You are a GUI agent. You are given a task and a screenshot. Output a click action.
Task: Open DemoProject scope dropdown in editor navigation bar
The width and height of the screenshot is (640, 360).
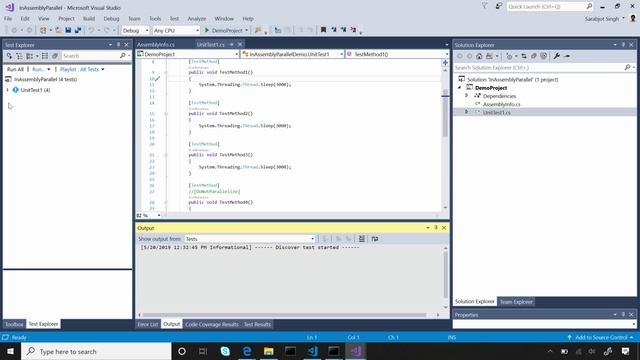tap(188, 54)
